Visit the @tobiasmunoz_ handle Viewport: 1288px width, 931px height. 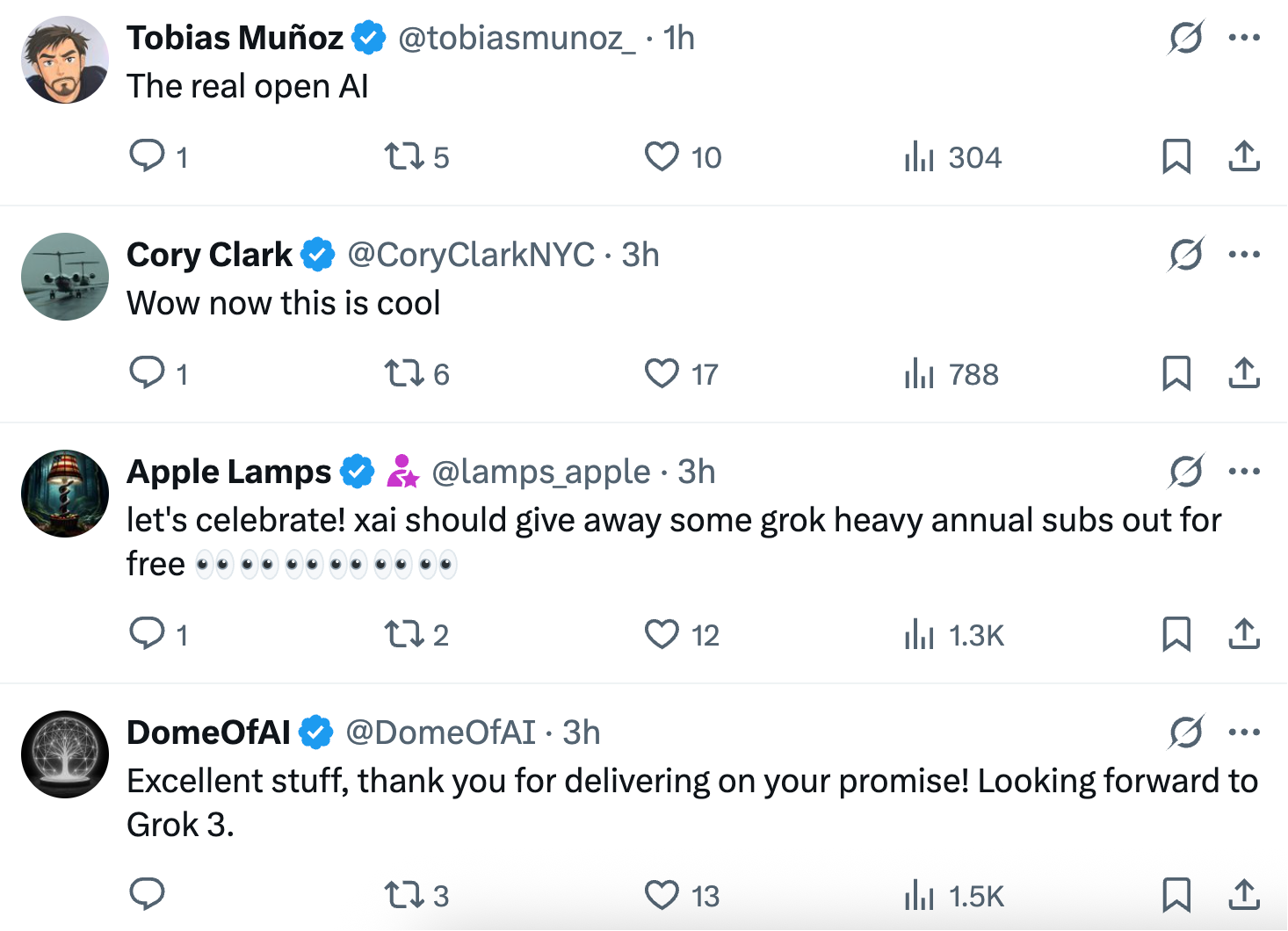(x=517, y=38)
